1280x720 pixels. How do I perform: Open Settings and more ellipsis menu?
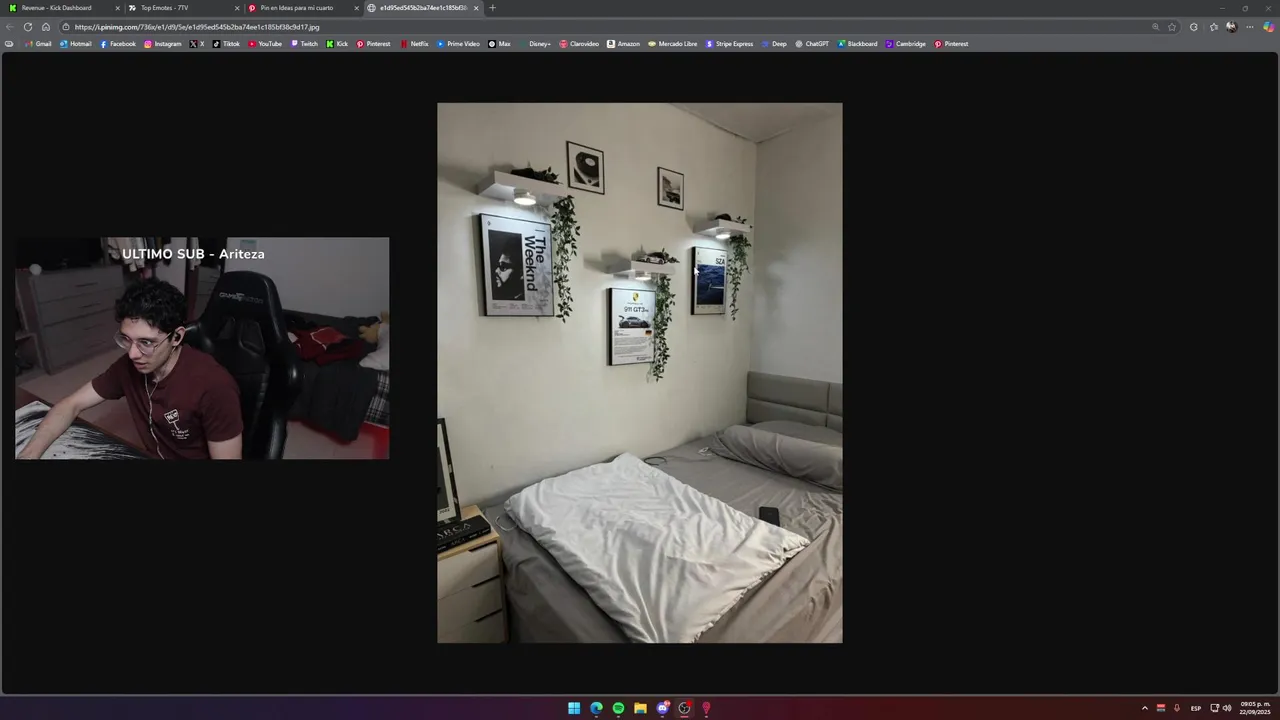[1249, 27]
